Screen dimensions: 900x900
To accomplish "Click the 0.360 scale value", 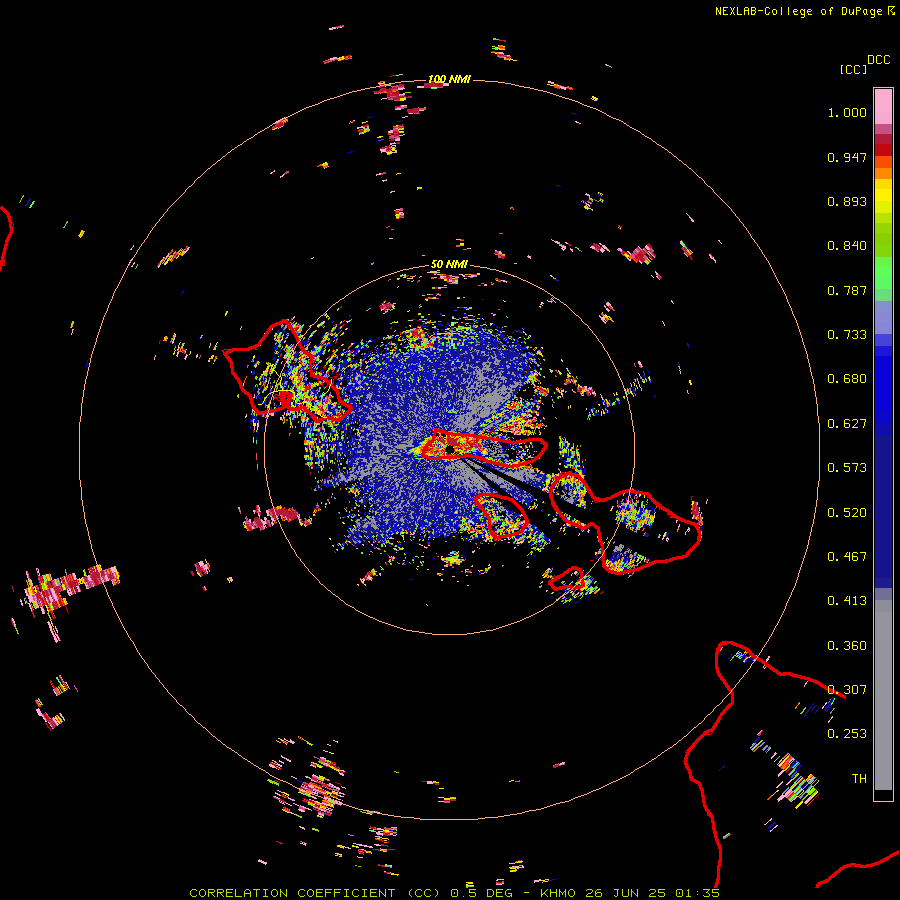I will click(847, 646).
